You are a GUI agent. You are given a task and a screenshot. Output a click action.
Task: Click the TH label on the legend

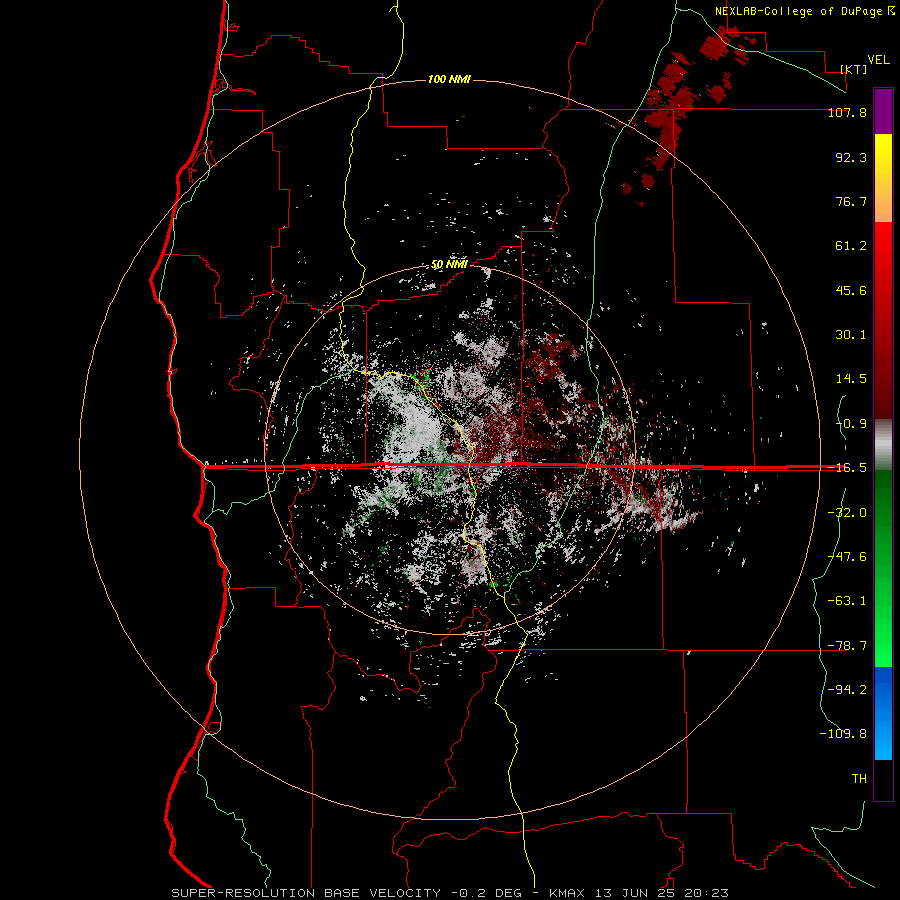point(859,779)
